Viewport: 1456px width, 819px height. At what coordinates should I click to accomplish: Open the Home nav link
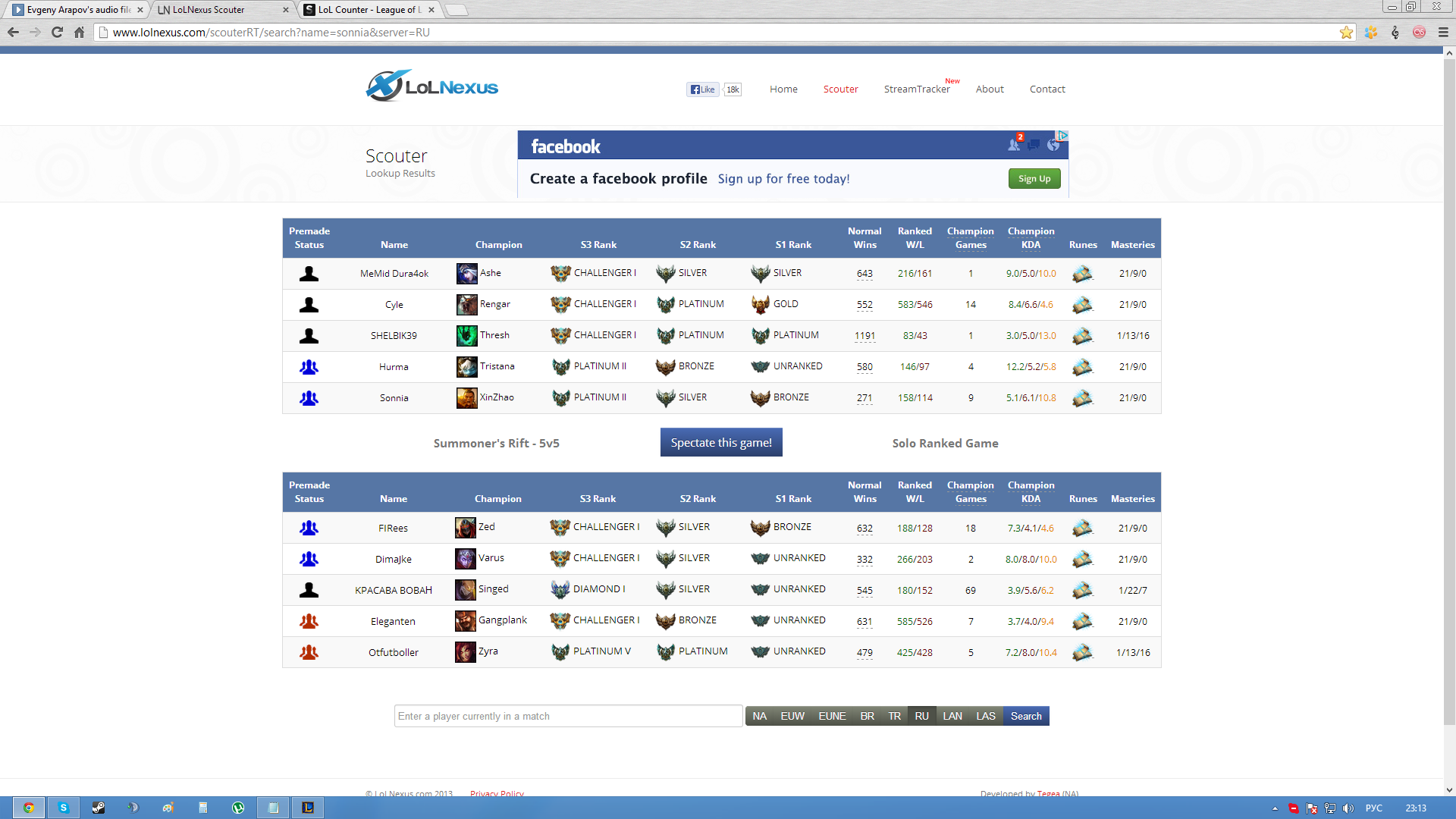pyautogui.click(x=783, y=89)
